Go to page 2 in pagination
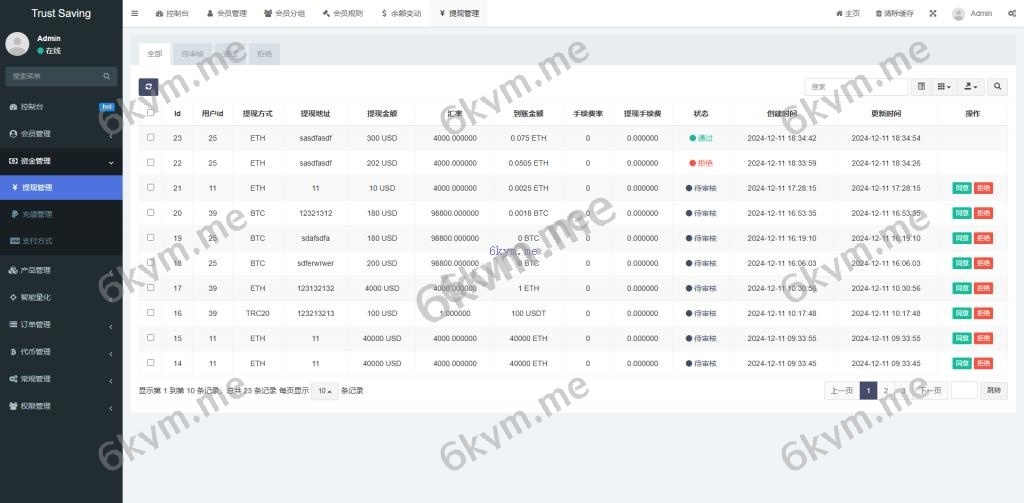The width and height of the screenshot is (1024, 503). pyautogui.click(x=886, y=391)
